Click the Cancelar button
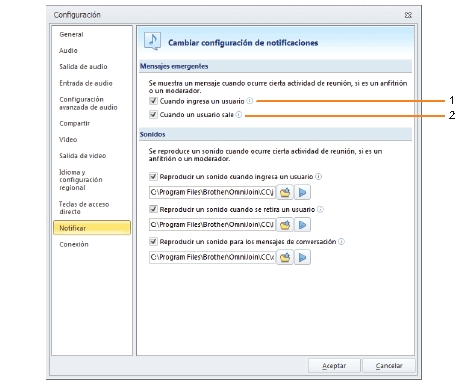 pyautogui.click(x=389, y=366)
